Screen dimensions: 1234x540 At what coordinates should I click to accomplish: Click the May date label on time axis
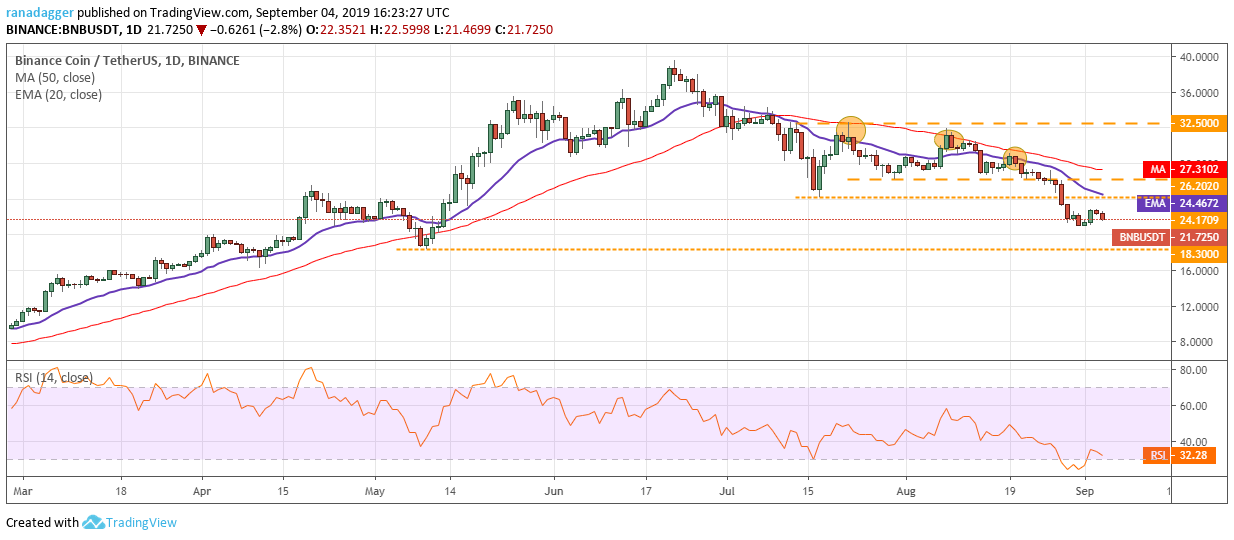pos(376,492)
